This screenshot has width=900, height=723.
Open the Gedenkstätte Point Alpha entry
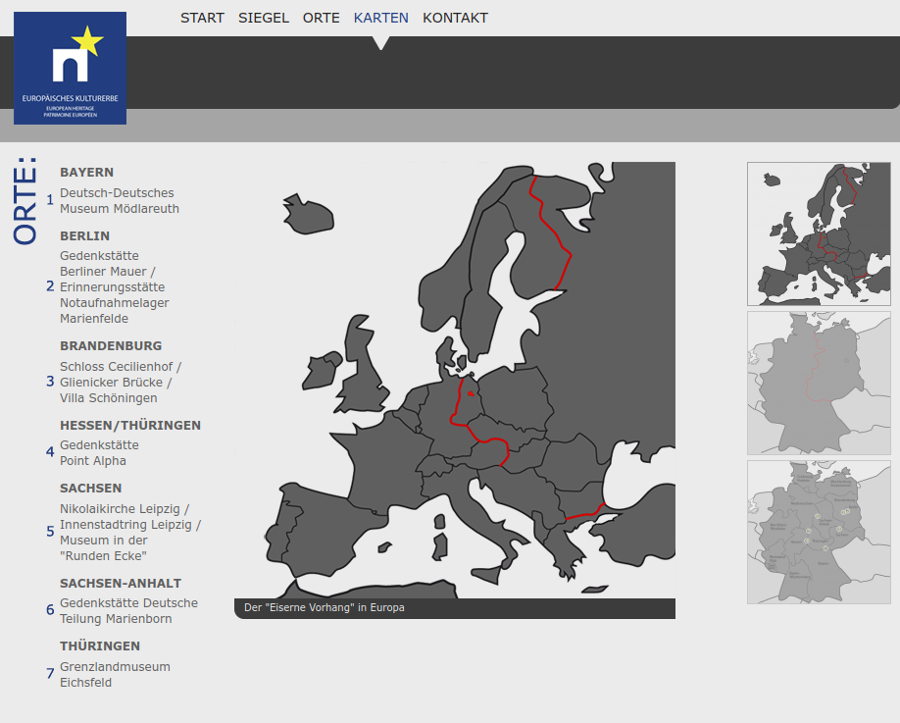100,452
